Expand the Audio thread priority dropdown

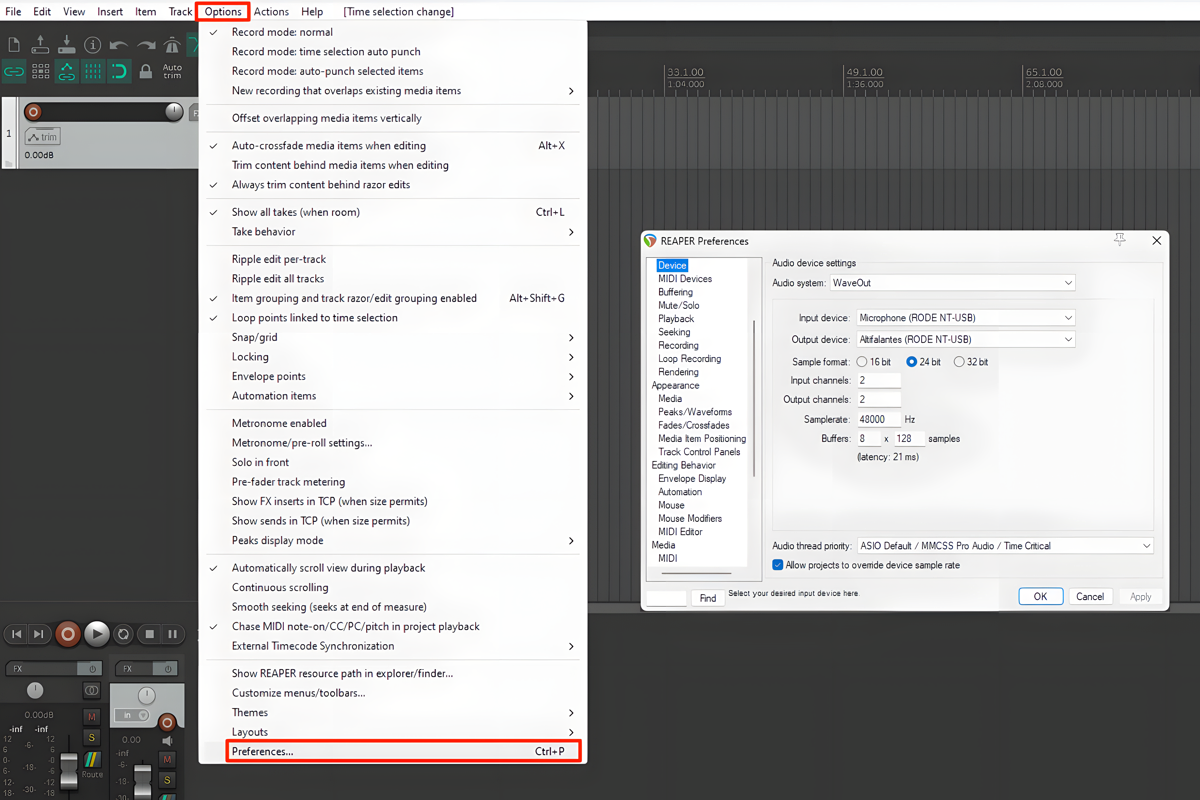[1005, 546]
